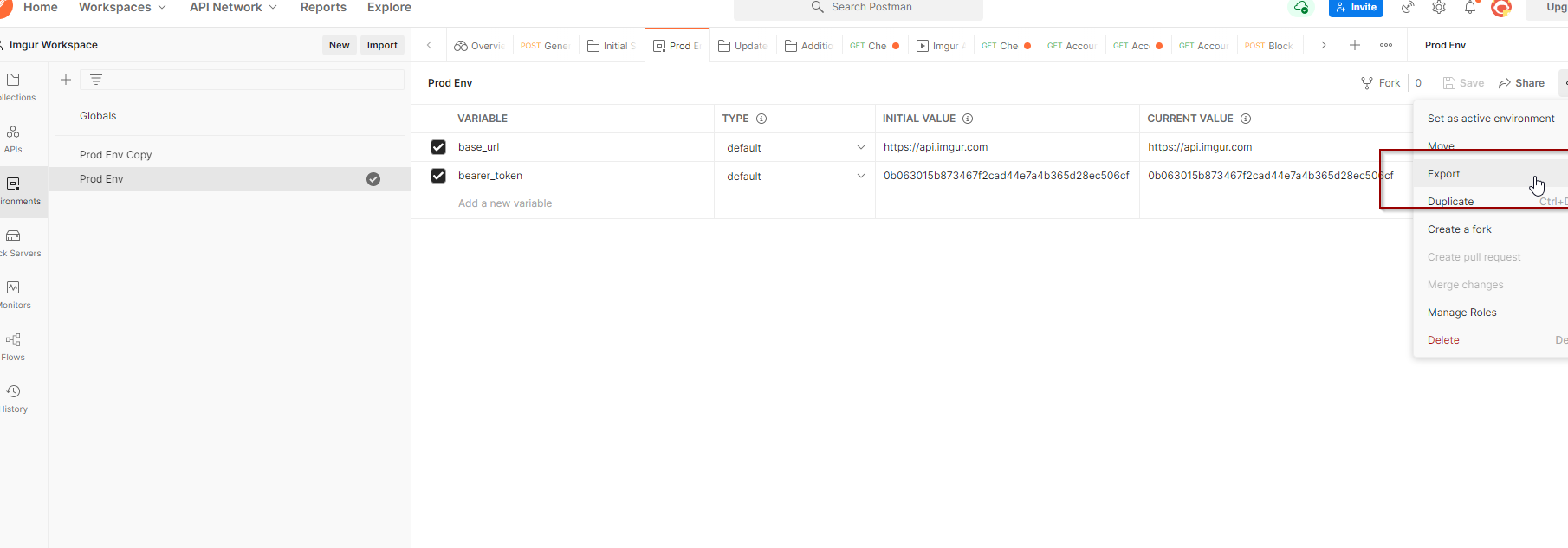The width and height of the screenshot is (1568, 548).
Task: Click the base_url initial value cell
Action: tap(1007, 147)
